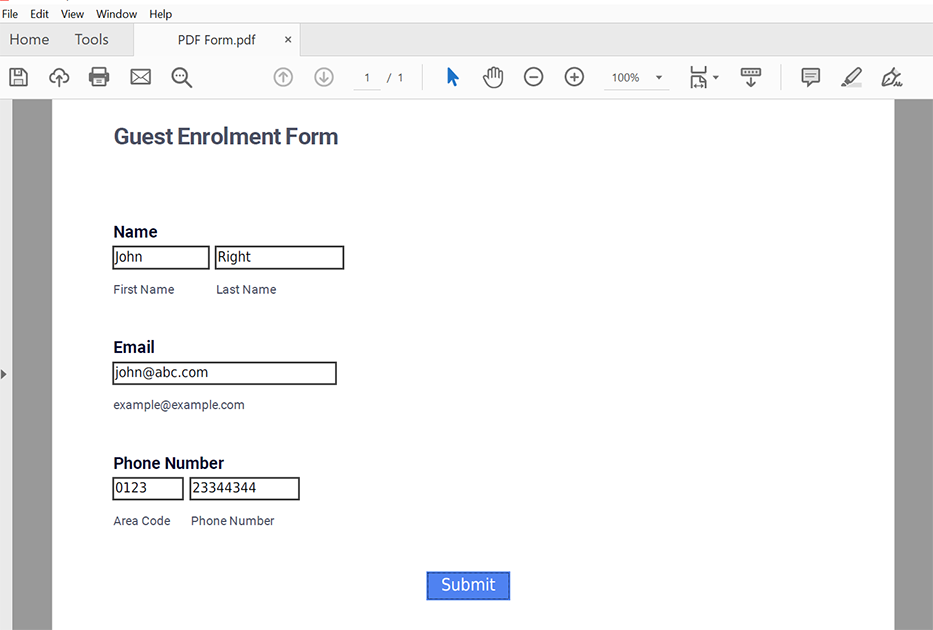Expand the left navigation pane arrow
The height and width of the screenshot is (630, 933).
[4, 374]
